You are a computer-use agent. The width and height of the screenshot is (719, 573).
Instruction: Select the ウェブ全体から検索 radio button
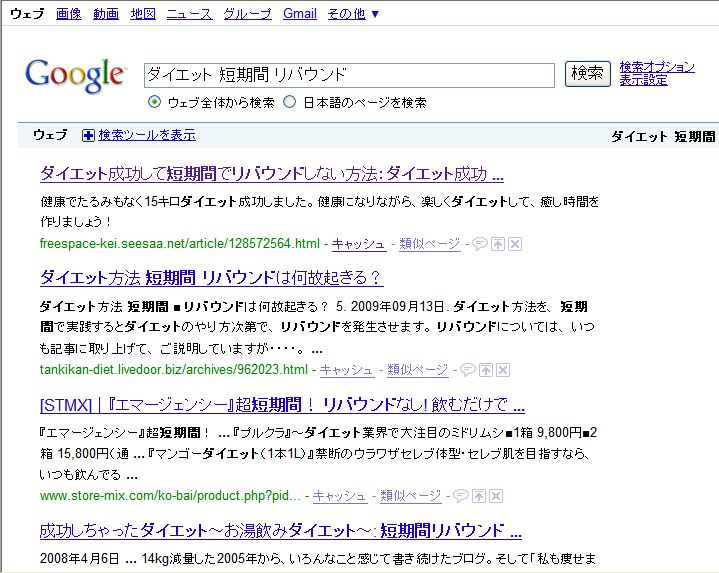pyautogui.click(x=154, y=102)
